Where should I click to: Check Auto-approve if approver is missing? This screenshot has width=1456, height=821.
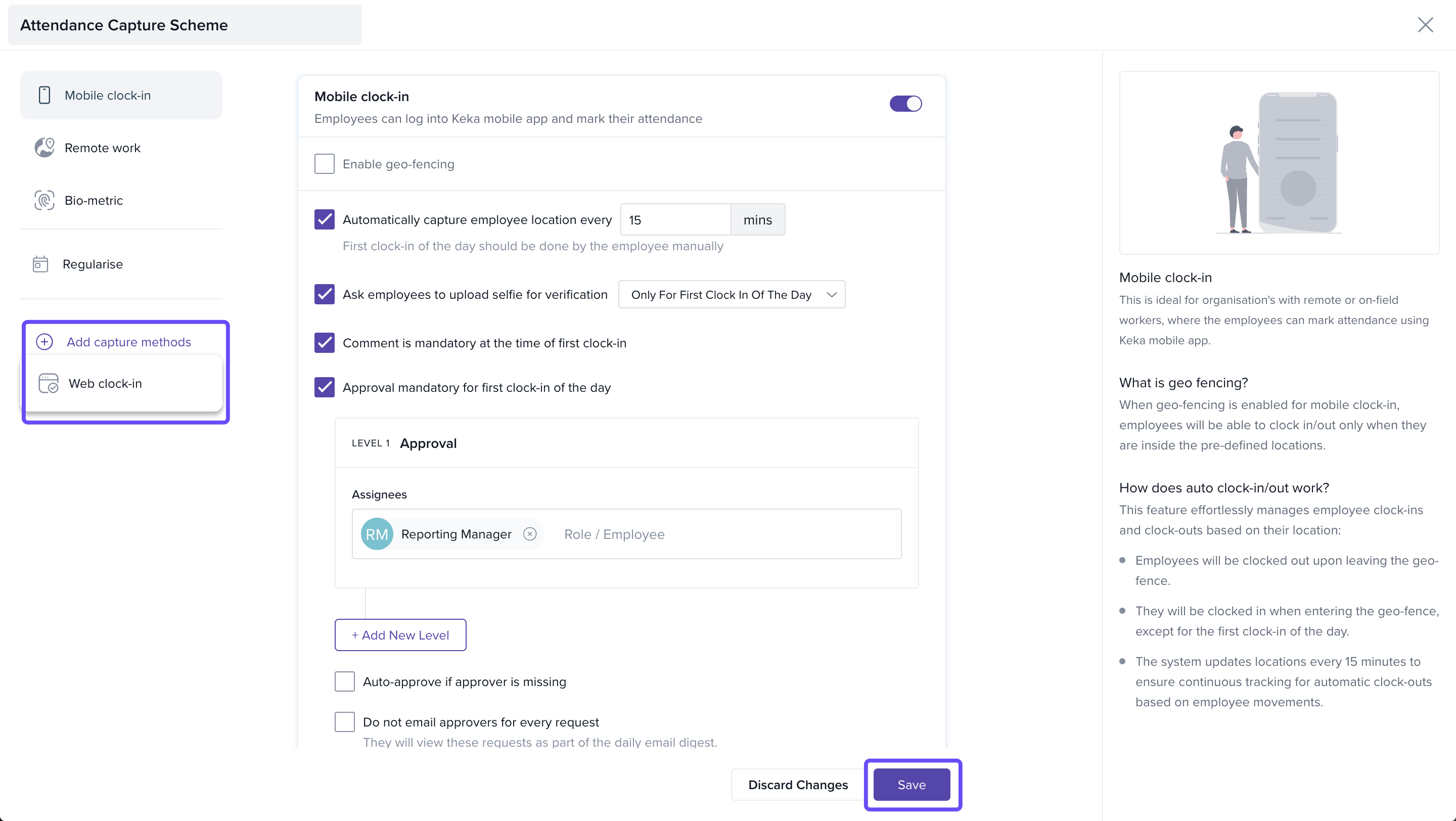point(345,681)
